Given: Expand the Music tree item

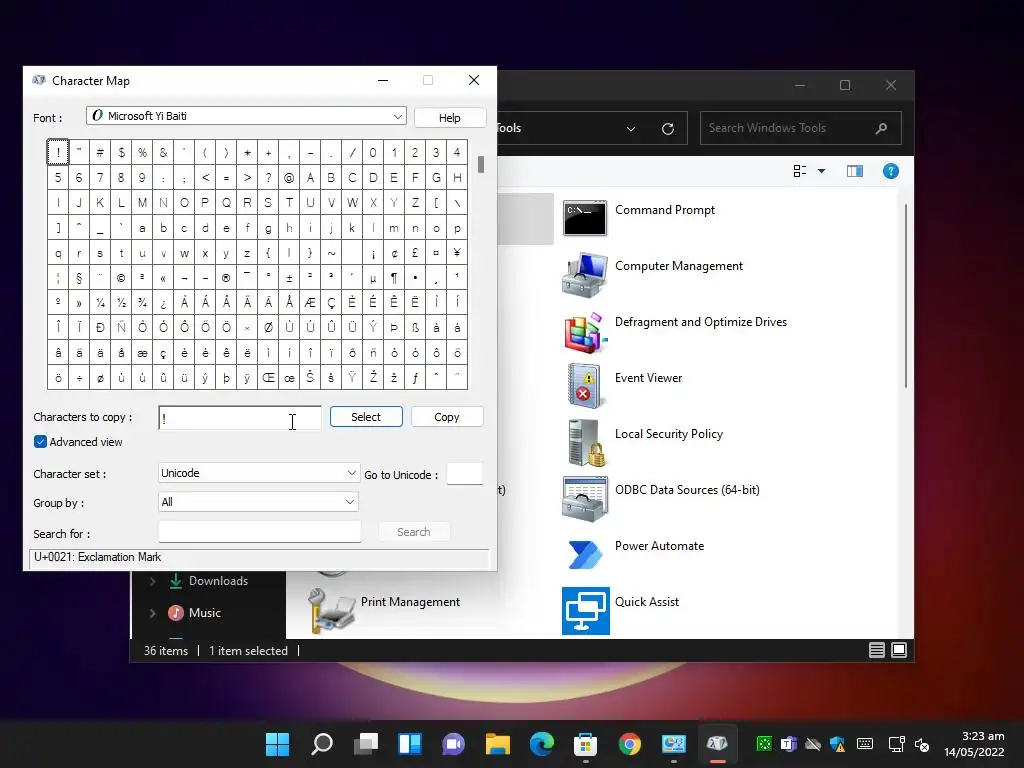Looking at the screenshot, I should [152, 613].
